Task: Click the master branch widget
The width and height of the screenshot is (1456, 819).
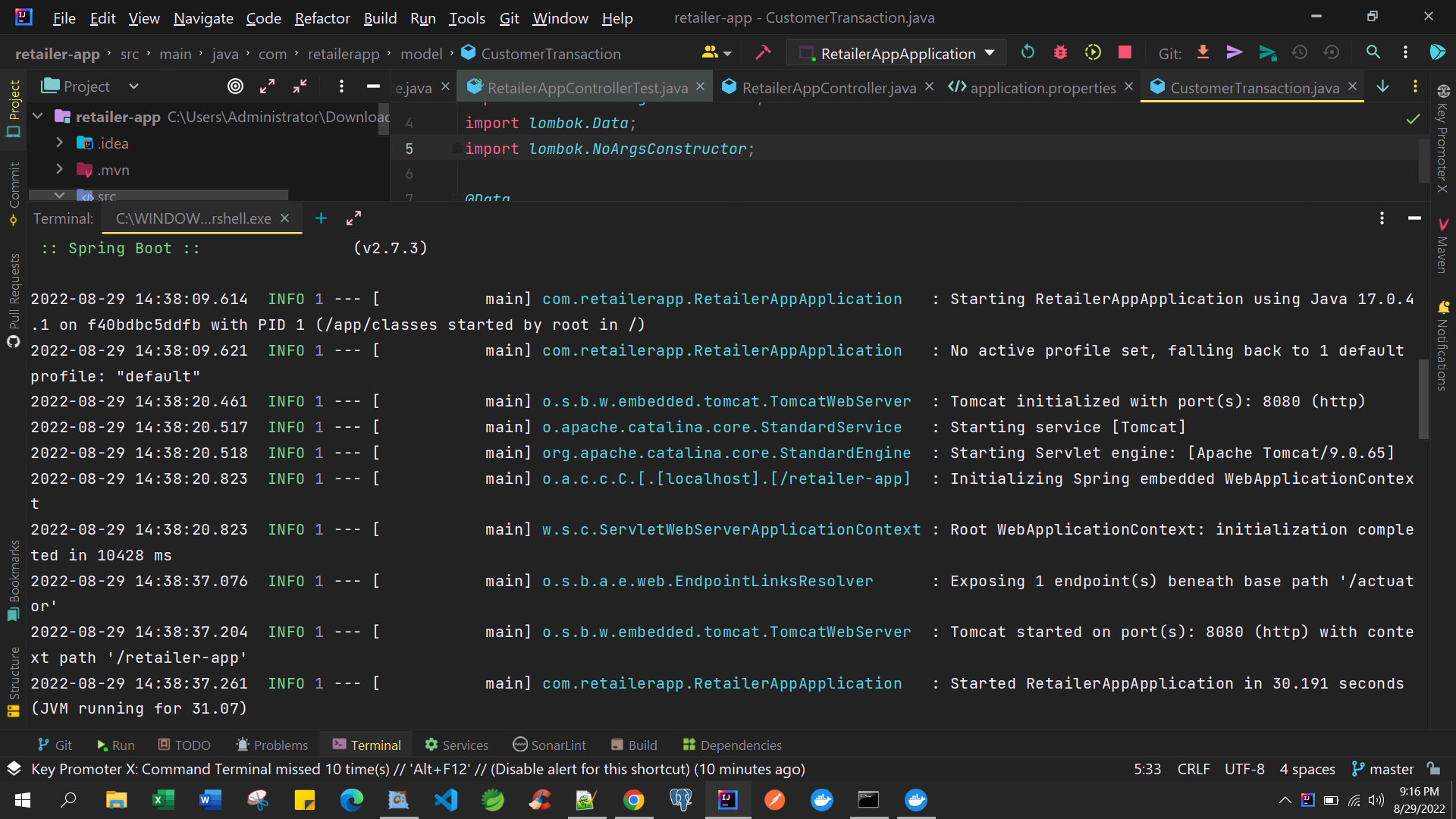Action: tap(1382, 769)
